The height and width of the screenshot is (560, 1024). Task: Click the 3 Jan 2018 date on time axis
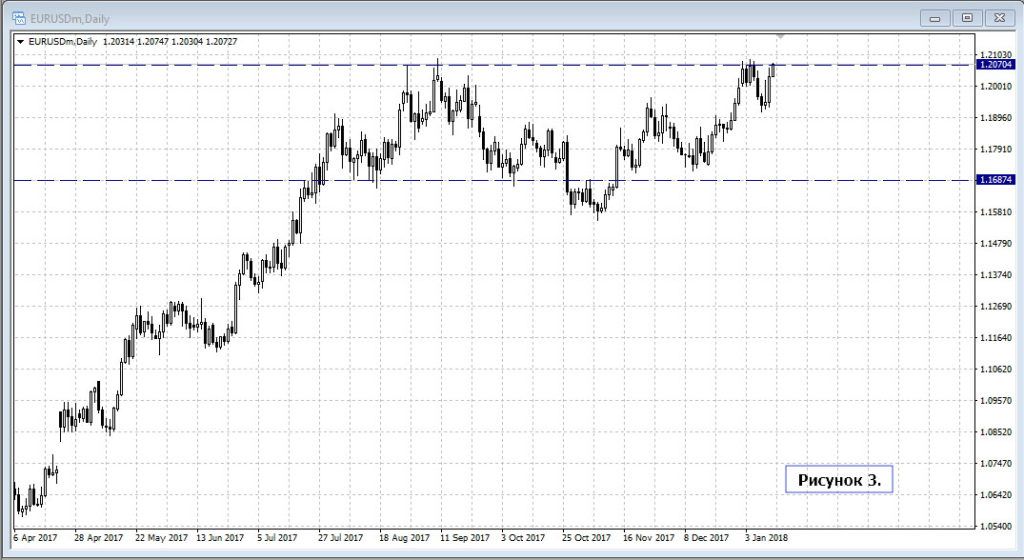[765, 537]
